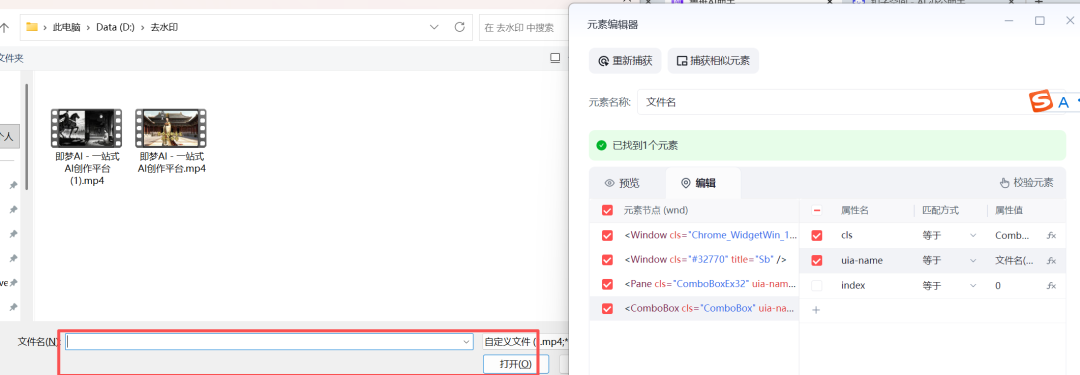
Task: Toggle the red minus checkbox beside 属性名 header
Action: click(x=817, y=210)
